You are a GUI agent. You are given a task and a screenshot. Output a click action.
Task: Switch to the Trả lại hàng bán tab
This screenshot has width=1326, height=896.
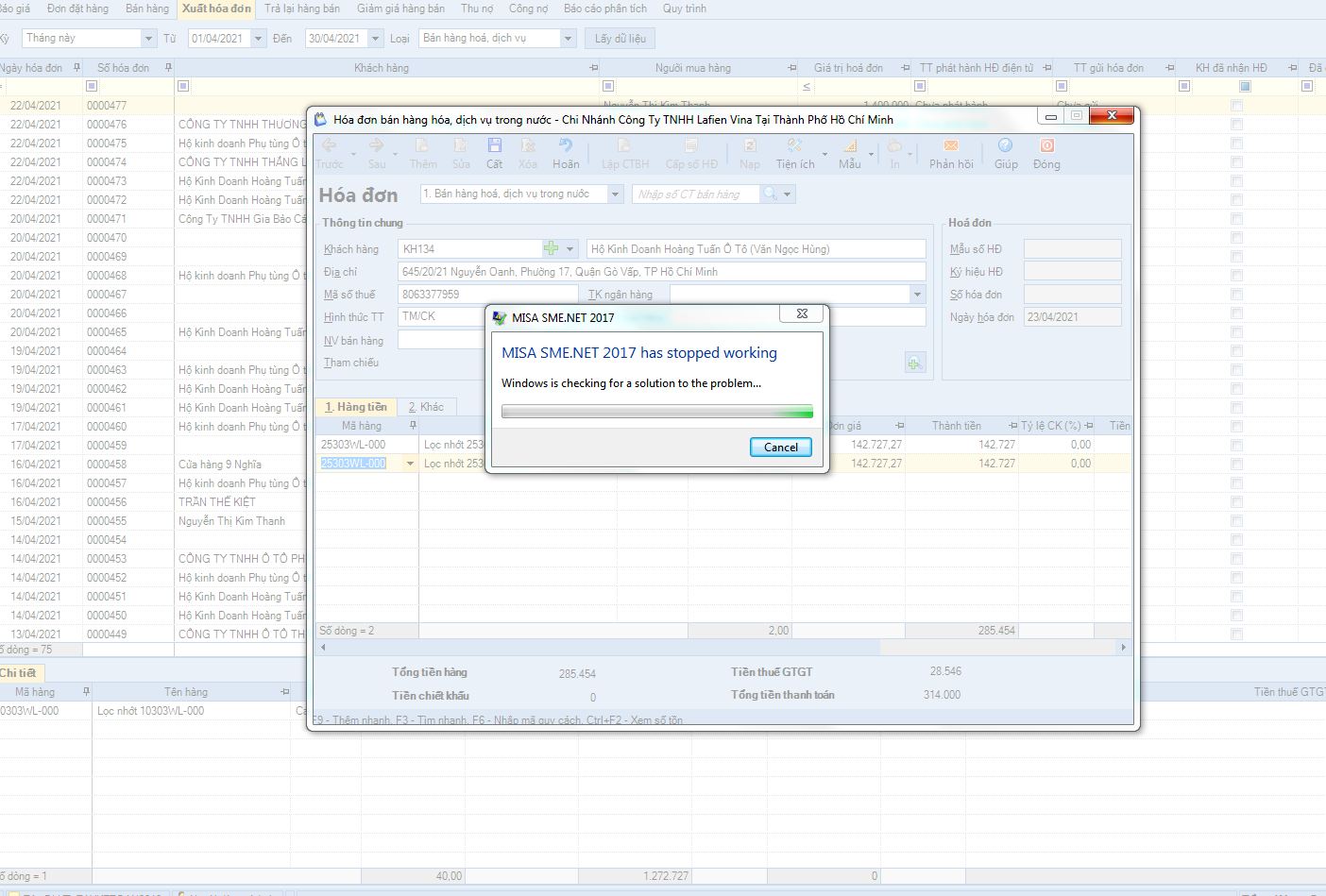tap(302, 8)
